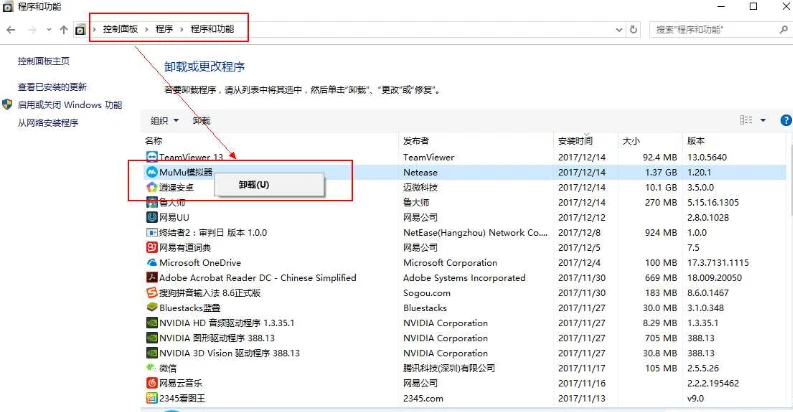Open help via the blue question mark

[786, 120]
